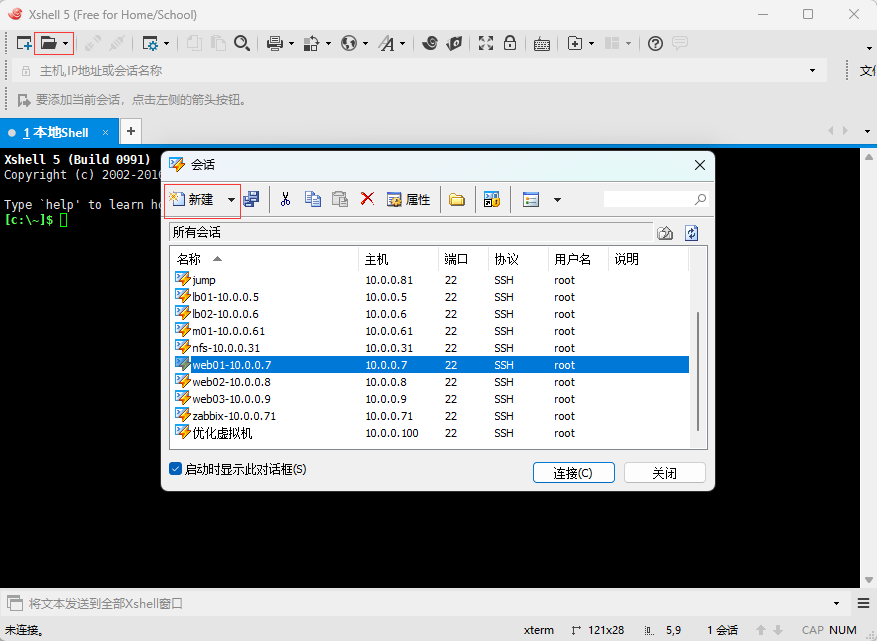
Task: Click the session properties gear icon
Action: coord(150,43)
